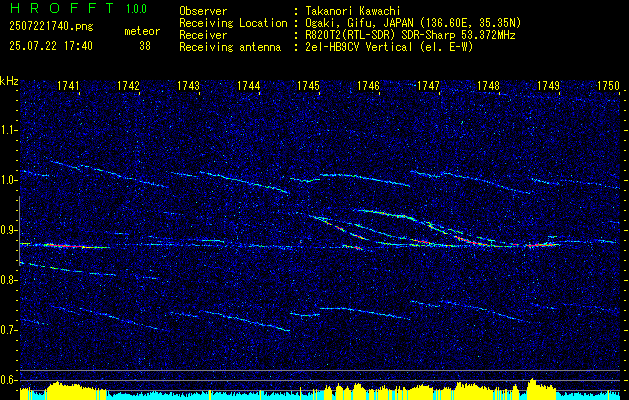Click the bright red echo near 1748
The width and height of the screenshot is (629, 400).
coord(473,241)
